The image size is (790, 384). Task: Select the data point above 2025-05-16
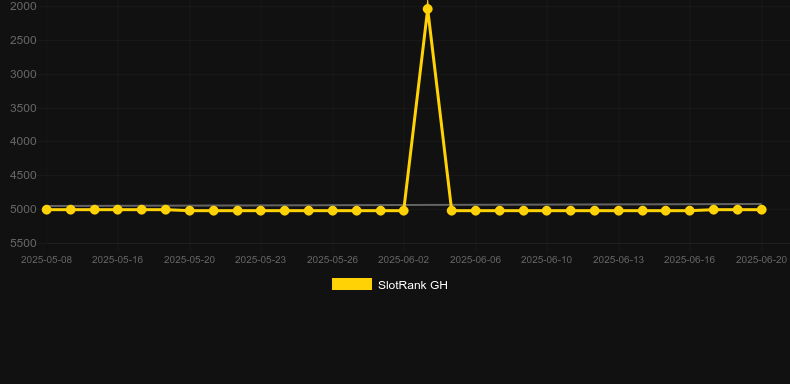coord(117,209)
